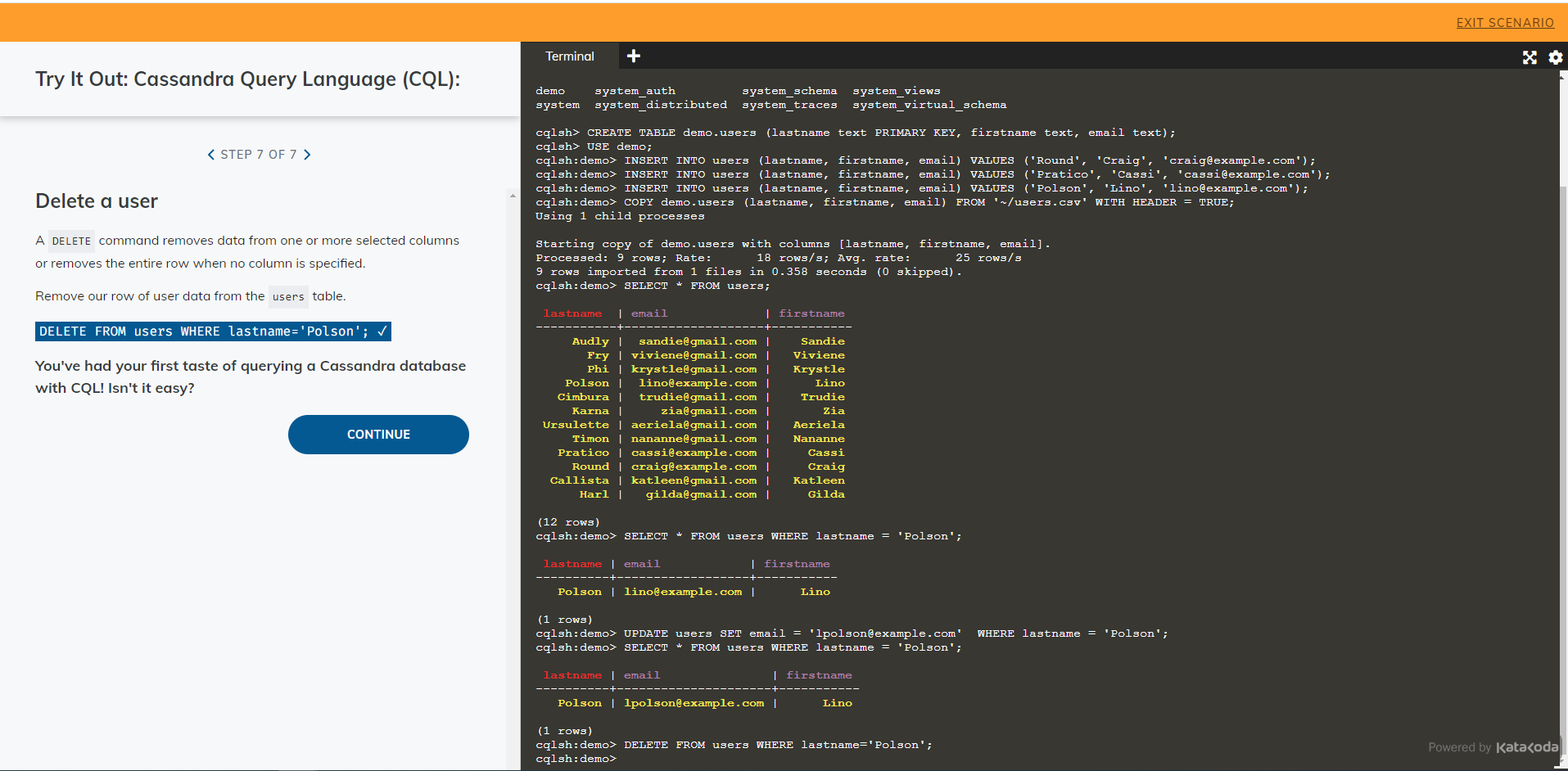Open the EXIT SCENARIO link
Viewport: 1568px width, 771px height.
coord(1505,23)
